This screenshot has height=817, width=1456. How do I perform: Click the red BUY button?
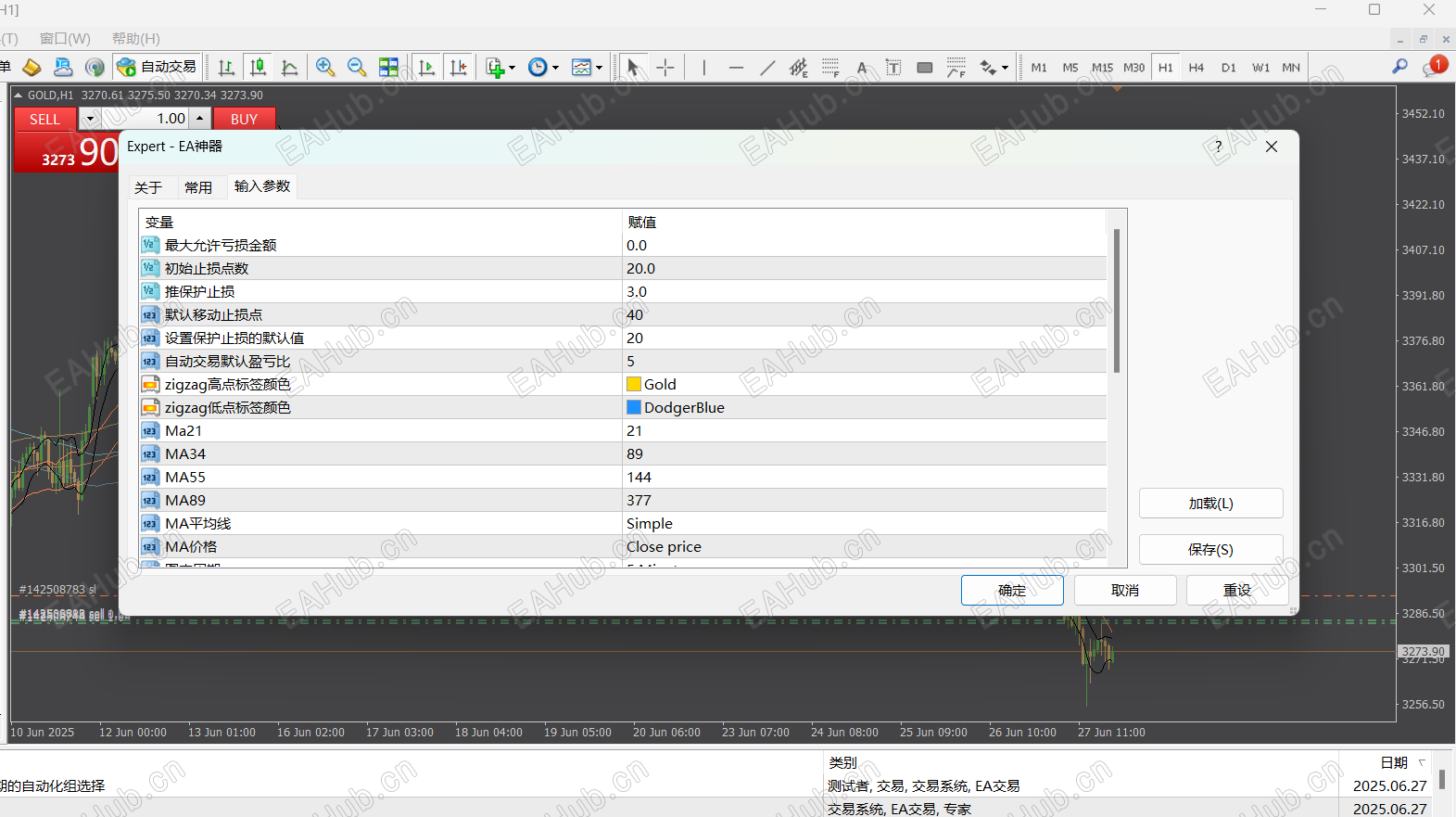point(244,119)
